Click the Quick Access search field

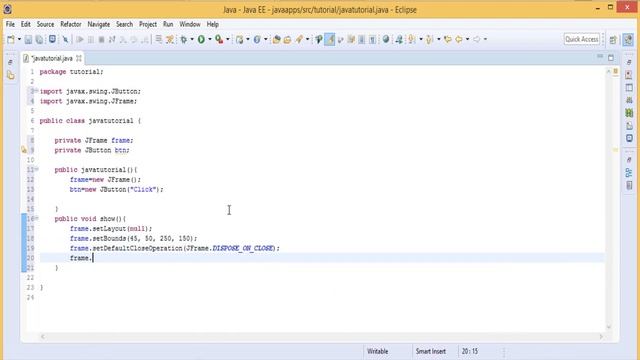click(582, 39)
